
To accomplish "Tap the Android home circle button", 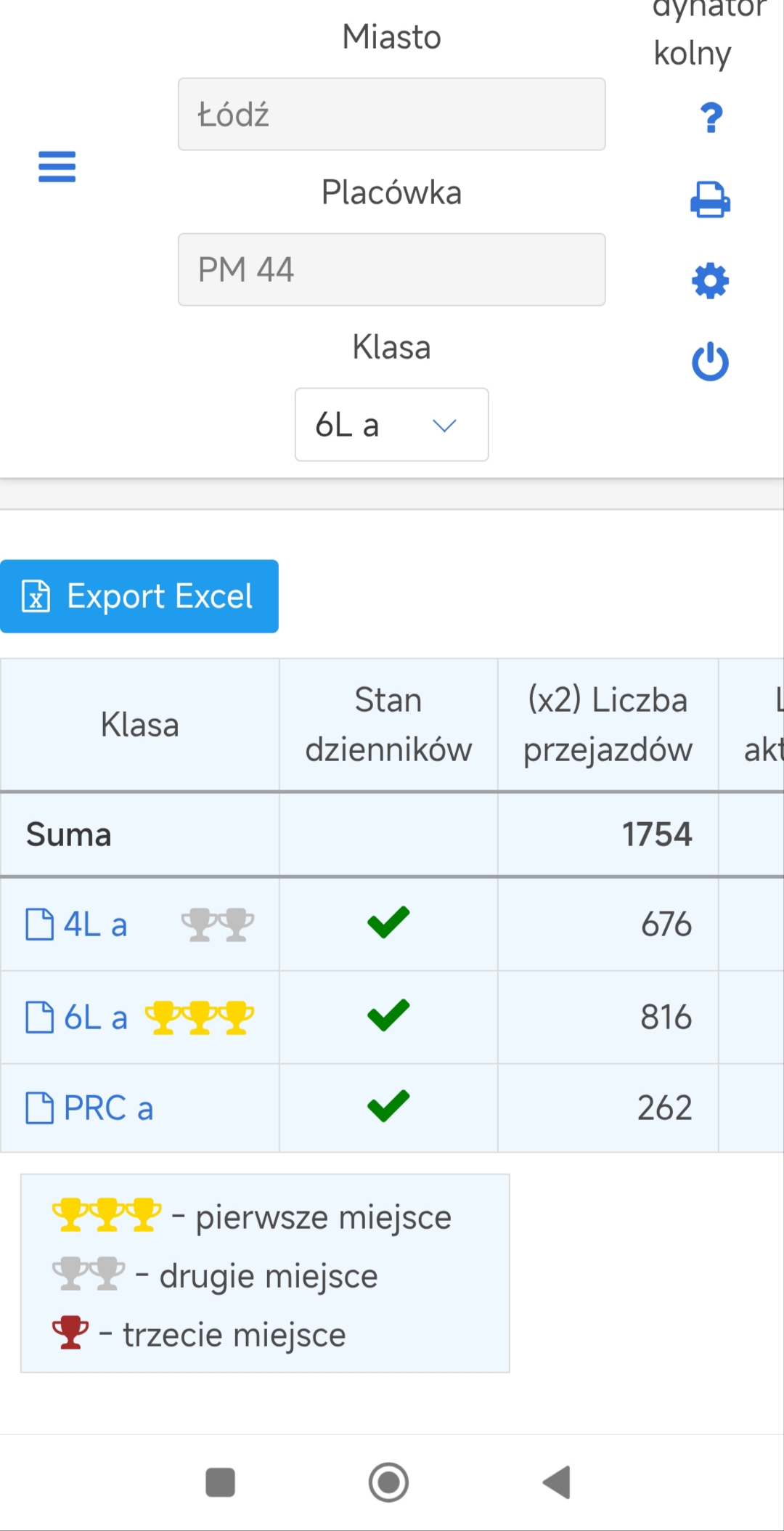I will click(x=388, y=1482).
